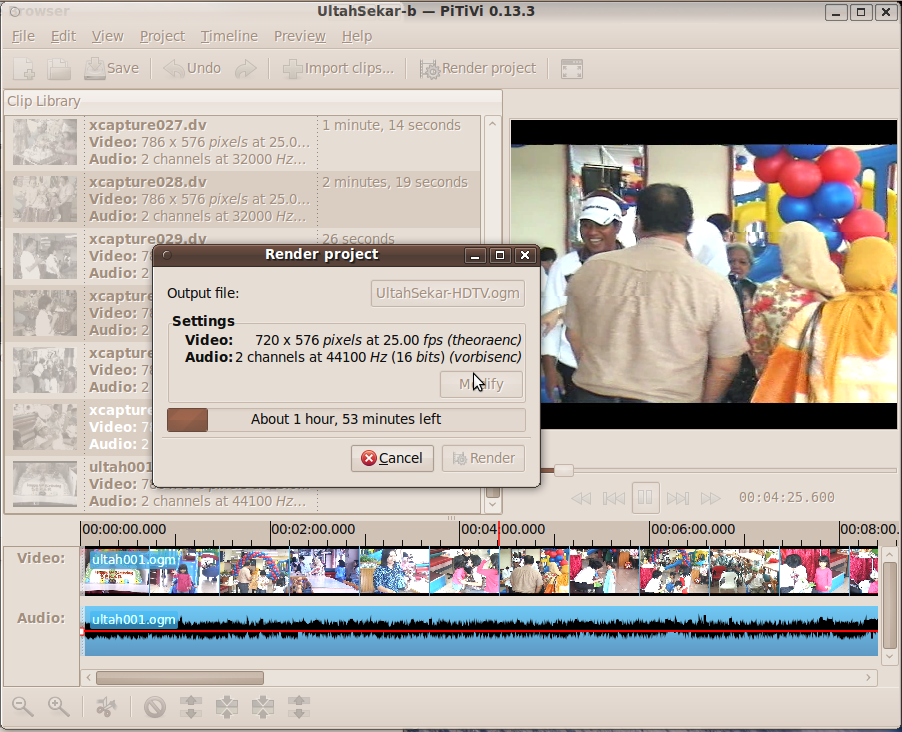Click the go-to-end playback button

tap(678, 498)
